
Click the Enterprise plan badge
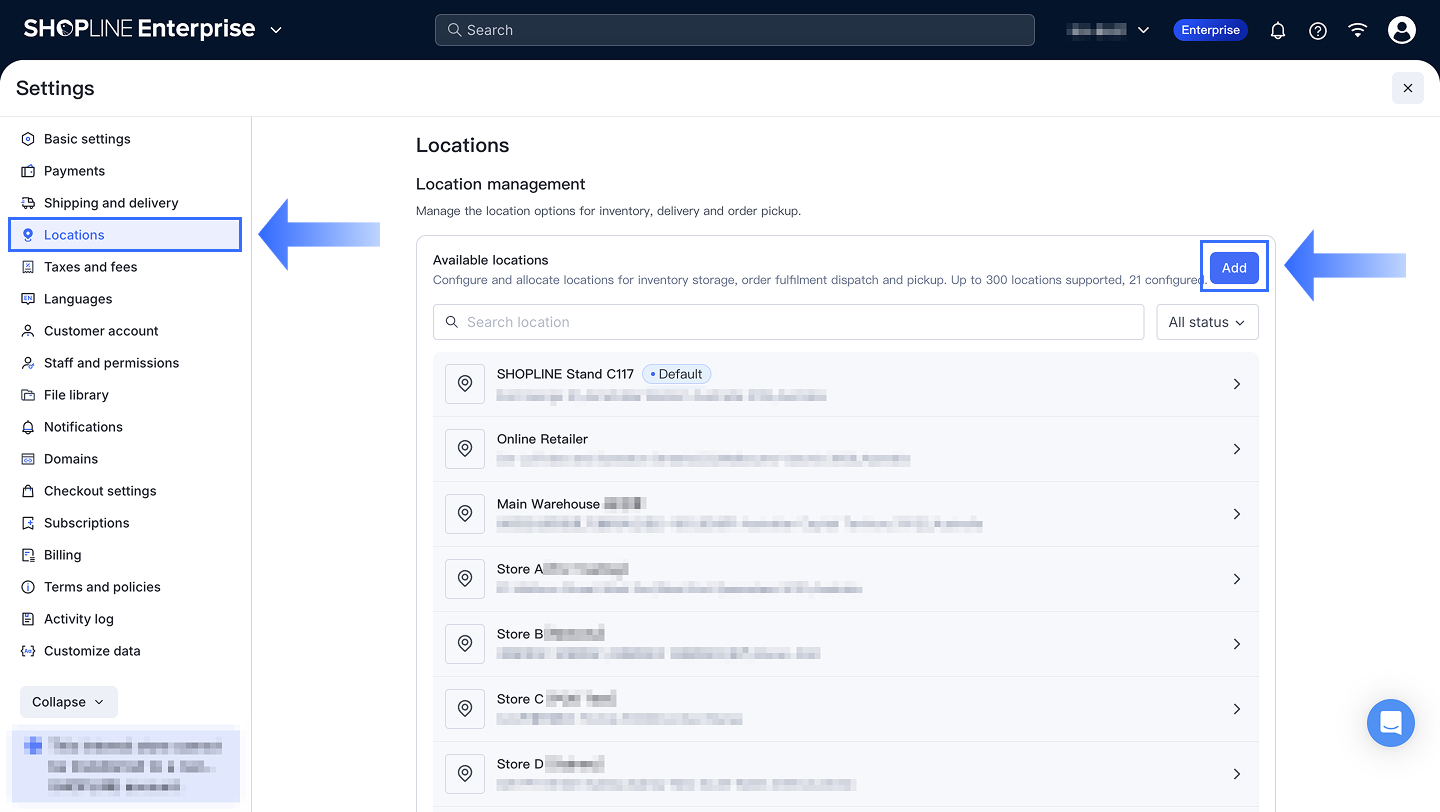coord(1210,30)
